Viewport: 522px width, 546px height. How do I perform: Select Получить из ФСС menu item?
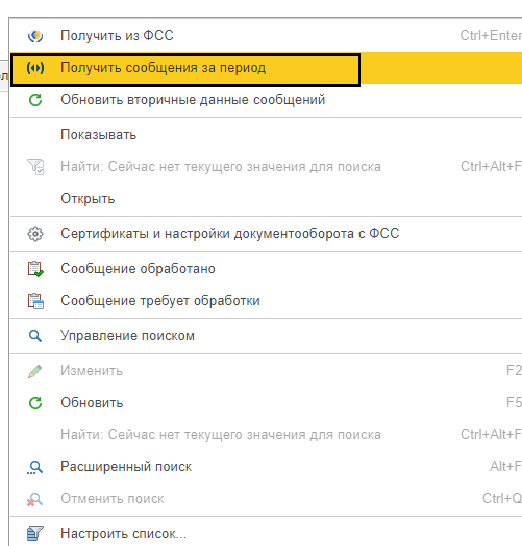click(x=265, y=36)
